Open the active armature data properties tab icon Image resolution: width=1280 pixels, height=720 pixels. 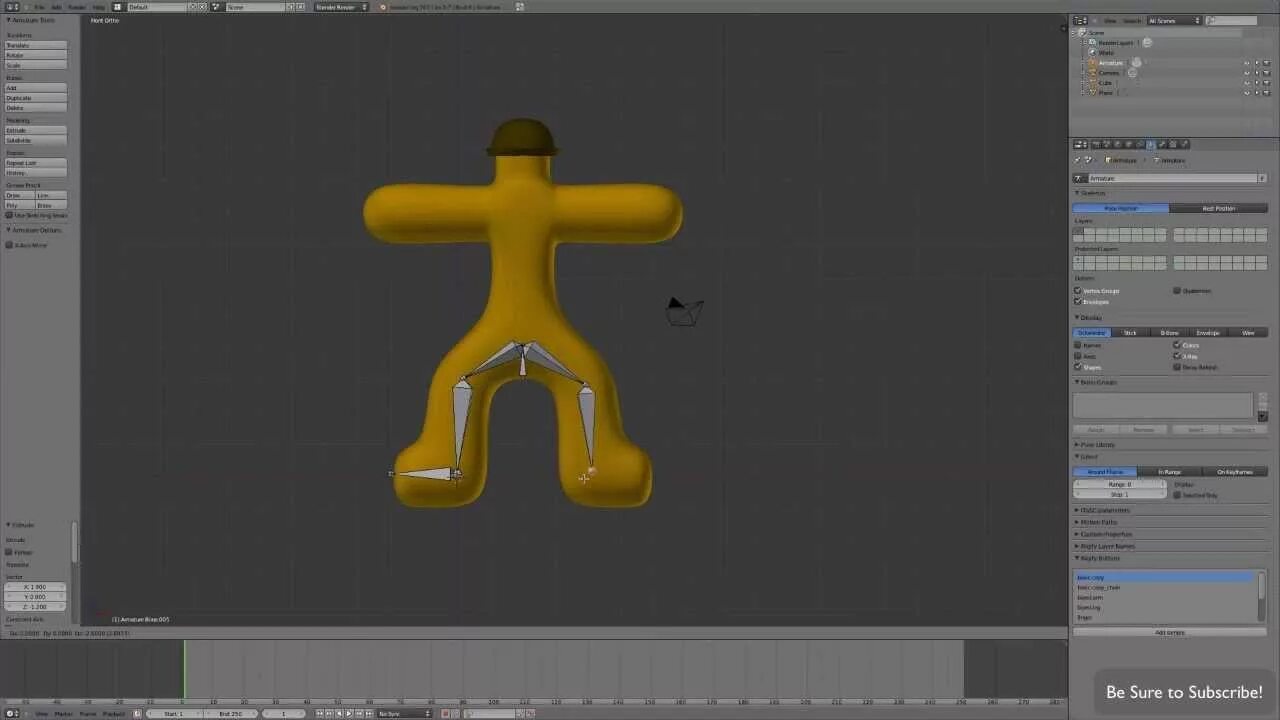[1151, 144]
